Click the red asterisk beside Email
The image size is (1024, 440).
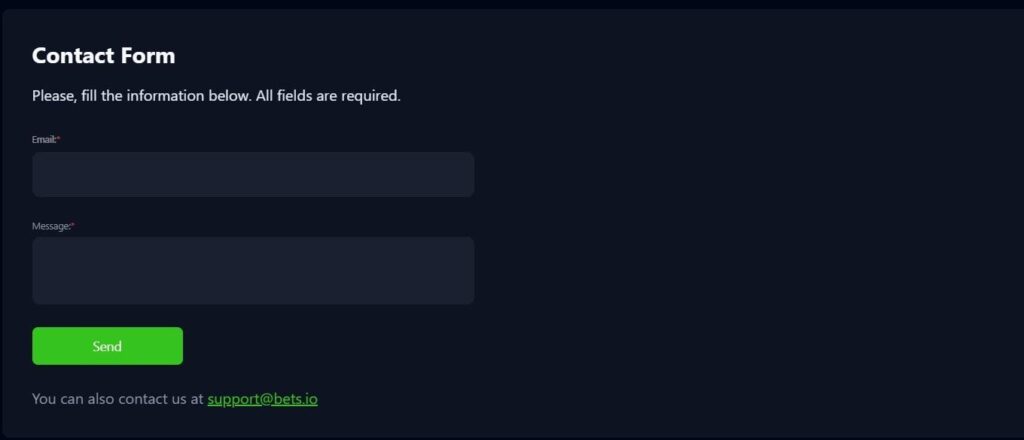(x=59, y=140)
